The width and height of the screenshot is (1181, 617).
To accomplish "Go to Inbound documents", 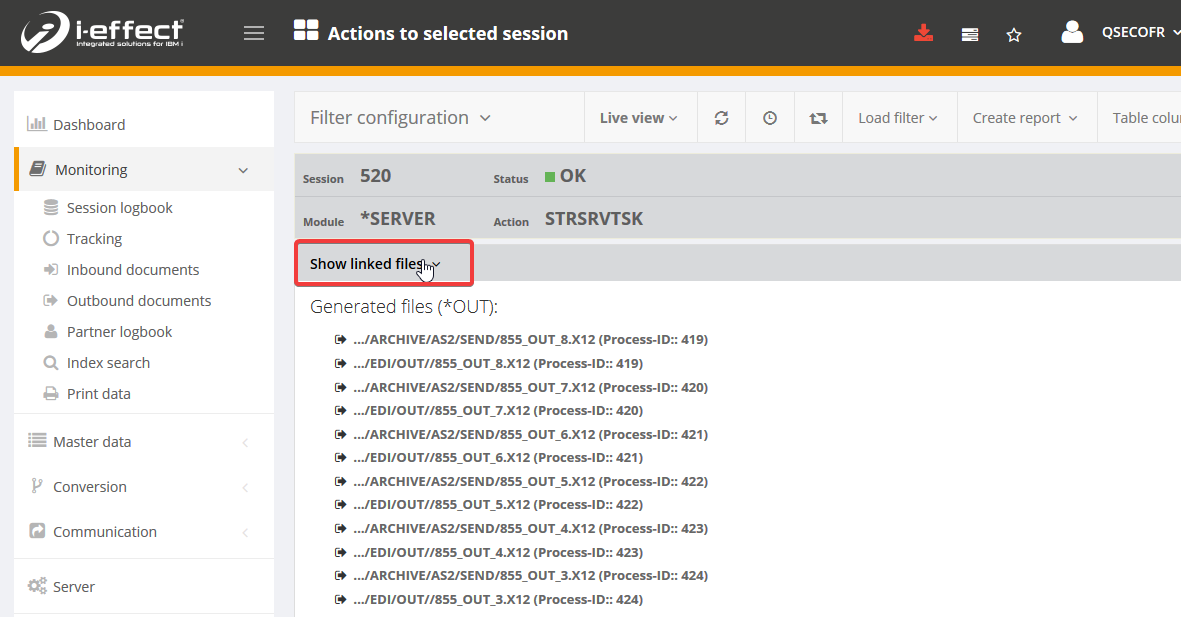I will point(132,270).
